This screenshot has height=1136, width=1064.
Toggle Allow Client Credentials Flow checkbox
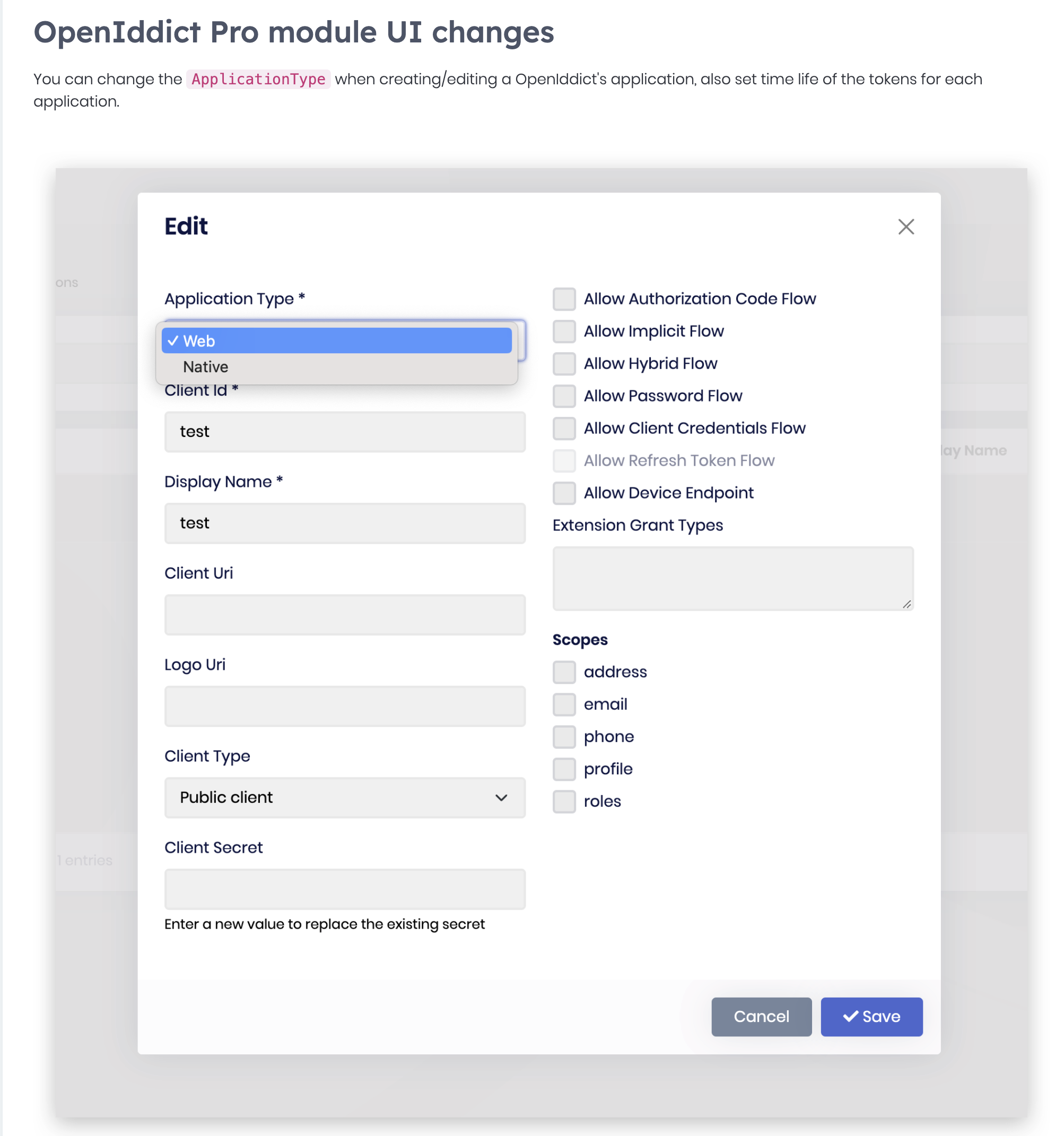point(563,429)
